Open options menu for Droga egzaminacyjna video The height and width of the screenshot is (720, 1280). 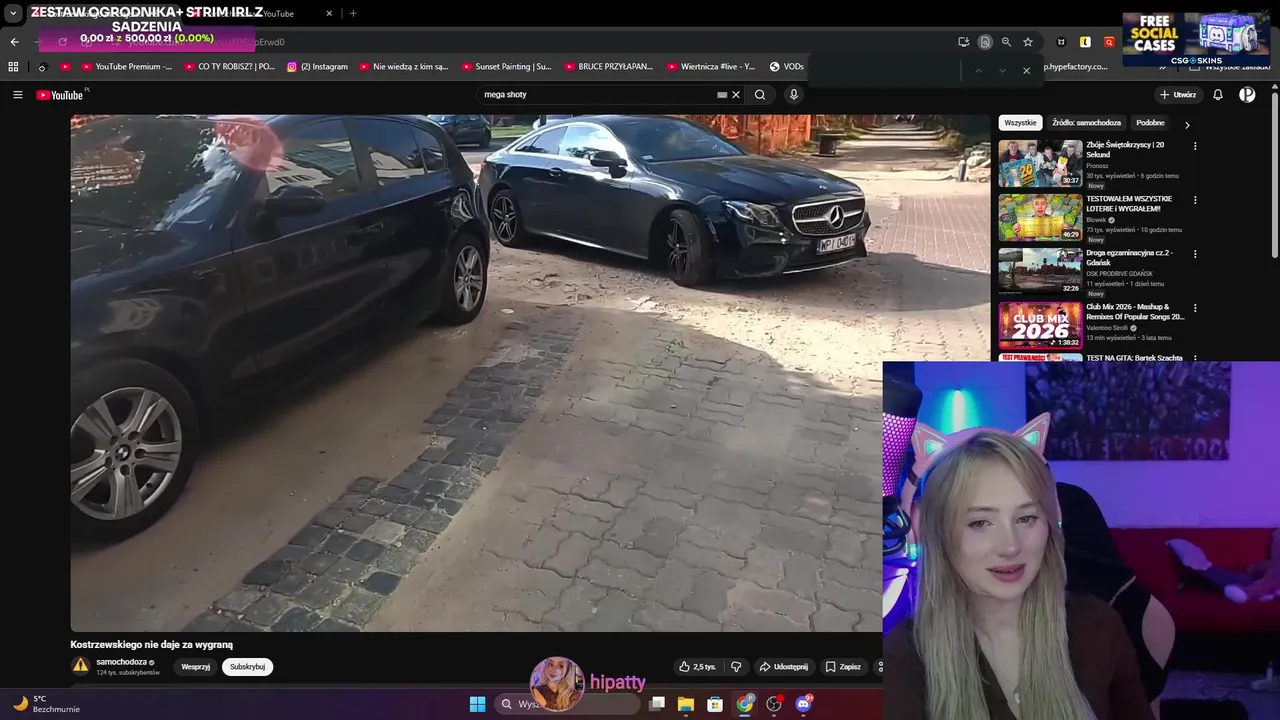click(x=1194, y=254)
